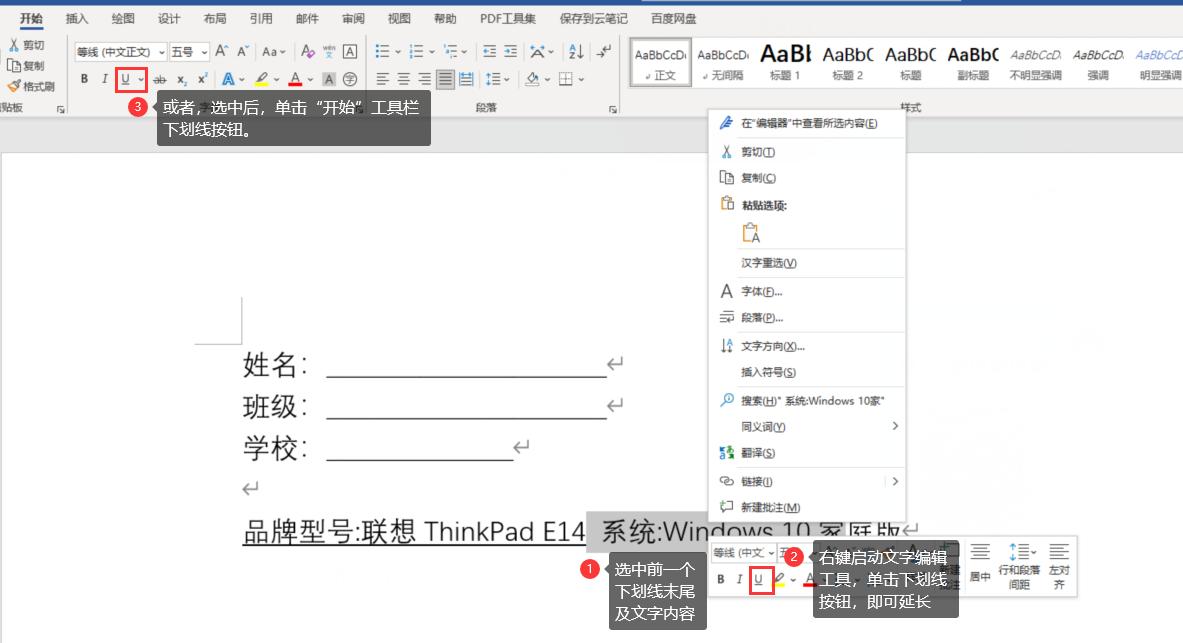Click the bulleted list icon
Image resolution: width=1183 pixels, height=643 pixels.
[381, 50]
